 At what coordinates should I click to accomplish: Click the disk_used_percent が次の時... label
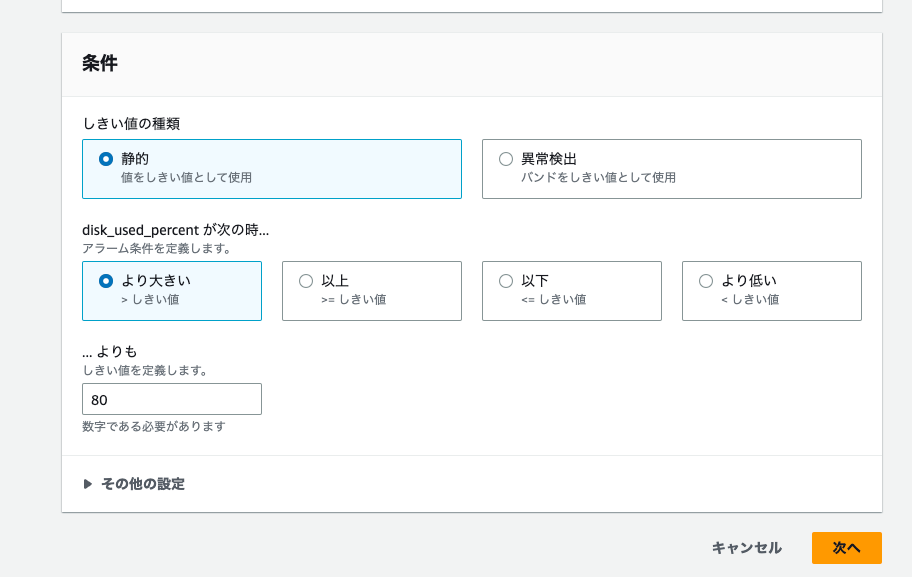[176, 230]
